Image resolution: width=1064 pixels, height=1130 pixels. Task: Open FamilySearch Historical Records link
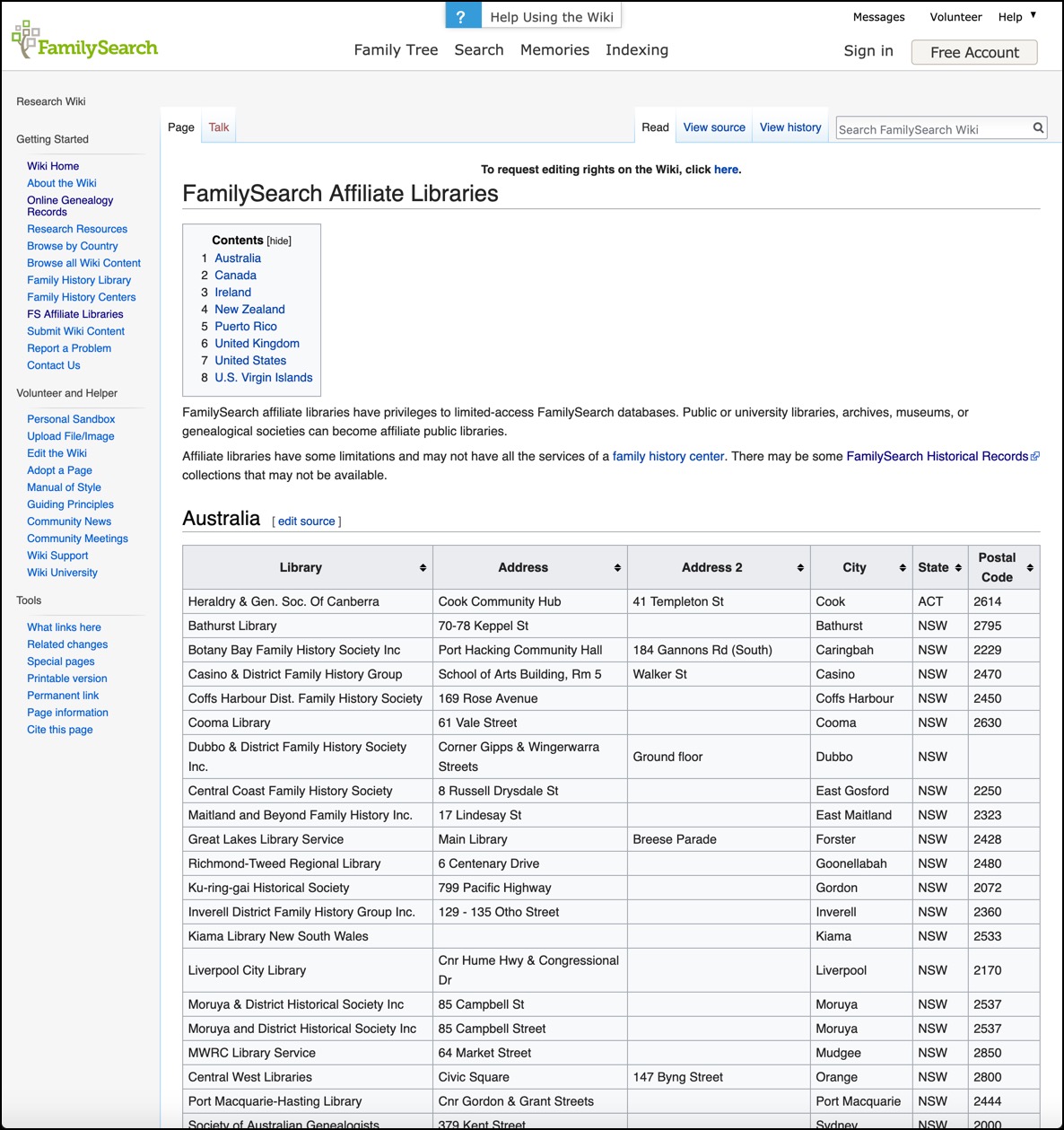[x=937, y=457]
